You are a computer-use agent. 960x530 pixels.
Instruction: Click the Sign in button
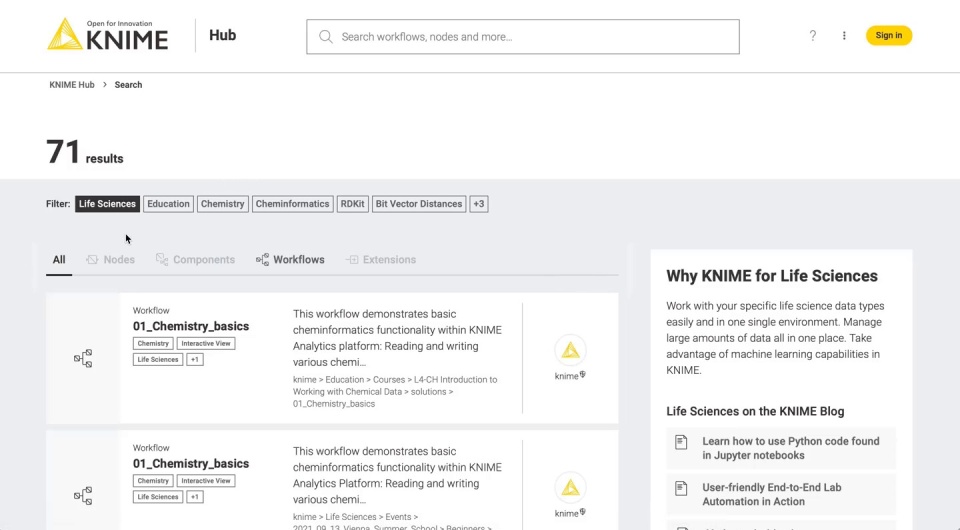pyautogui.click(x=888, y=35)
